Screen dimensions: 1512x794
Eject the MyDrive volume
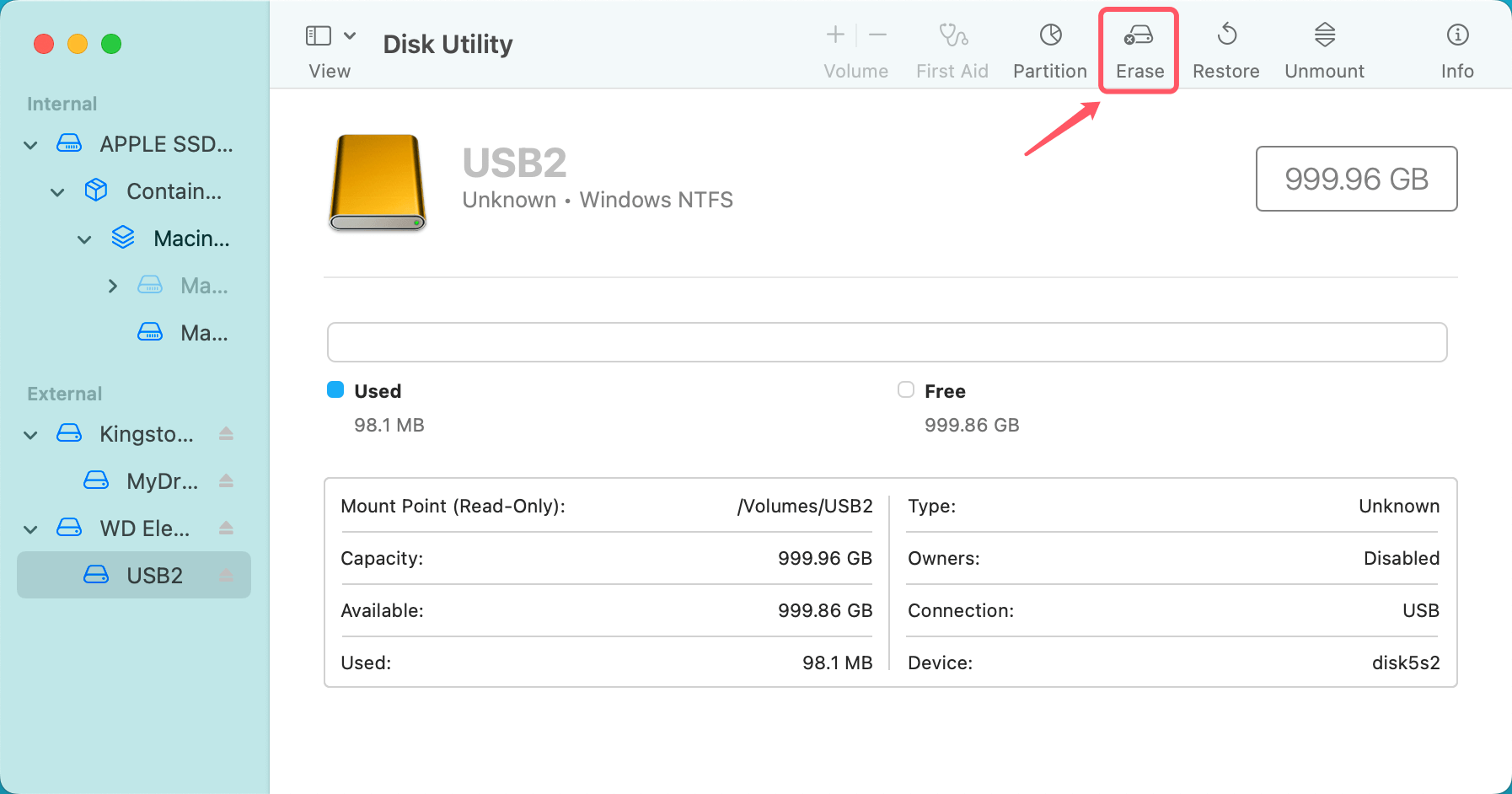[x=227, y=480]
